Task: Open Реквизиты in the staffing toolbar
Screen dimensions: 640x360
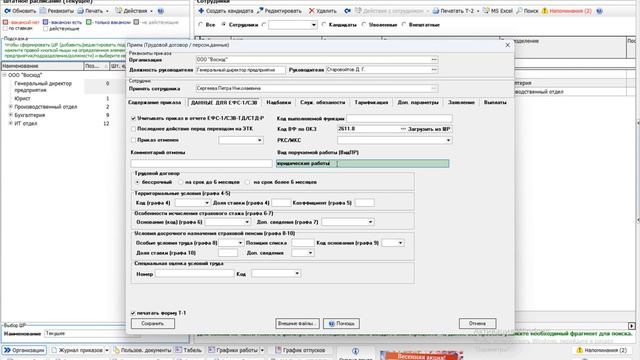Action: pyautogui.click(x=56, y=11)
